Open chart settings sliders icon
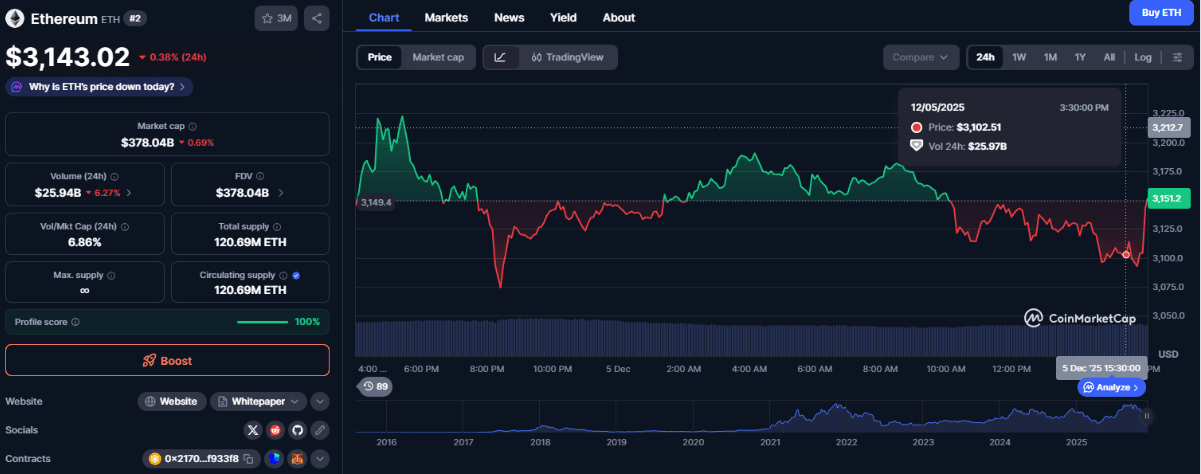This screenshot has height=474, width=1201. [x=1177, y=57]
